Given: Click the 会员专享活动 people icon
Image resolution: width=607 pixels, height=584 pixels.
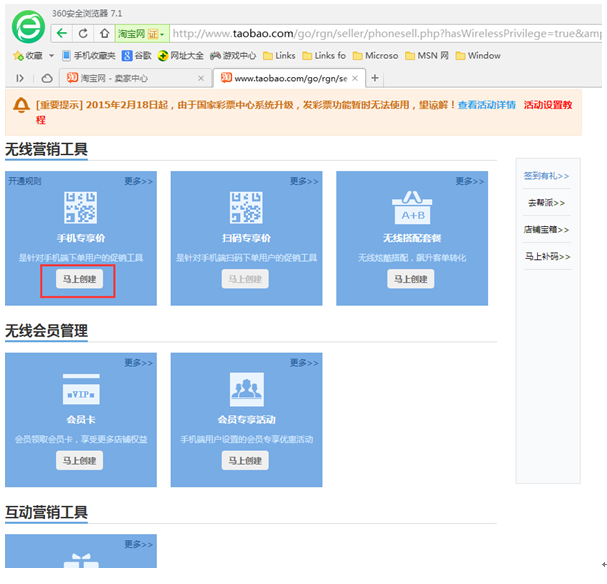Looking at the screenshot, I should pyautogui.click(x=247, y=389).
